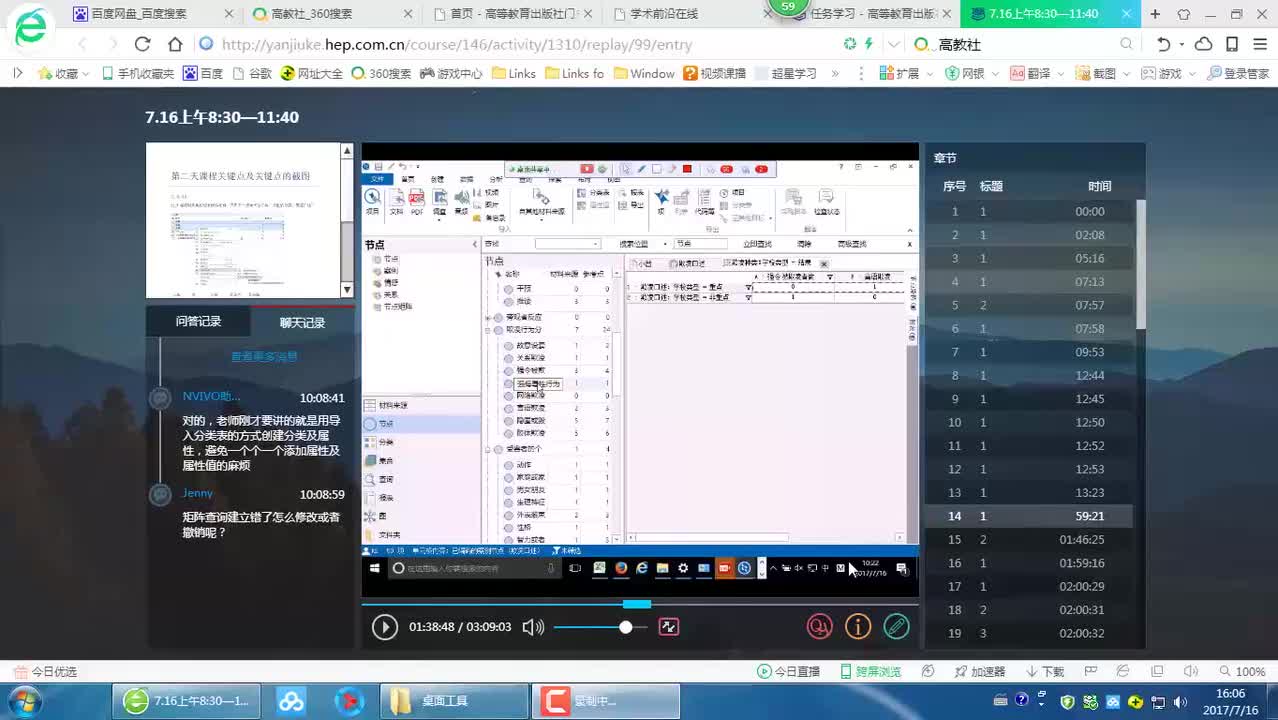Open the 百度 bookmark
This screenshot has height=720, width=1278.
[x=203, y=73]
